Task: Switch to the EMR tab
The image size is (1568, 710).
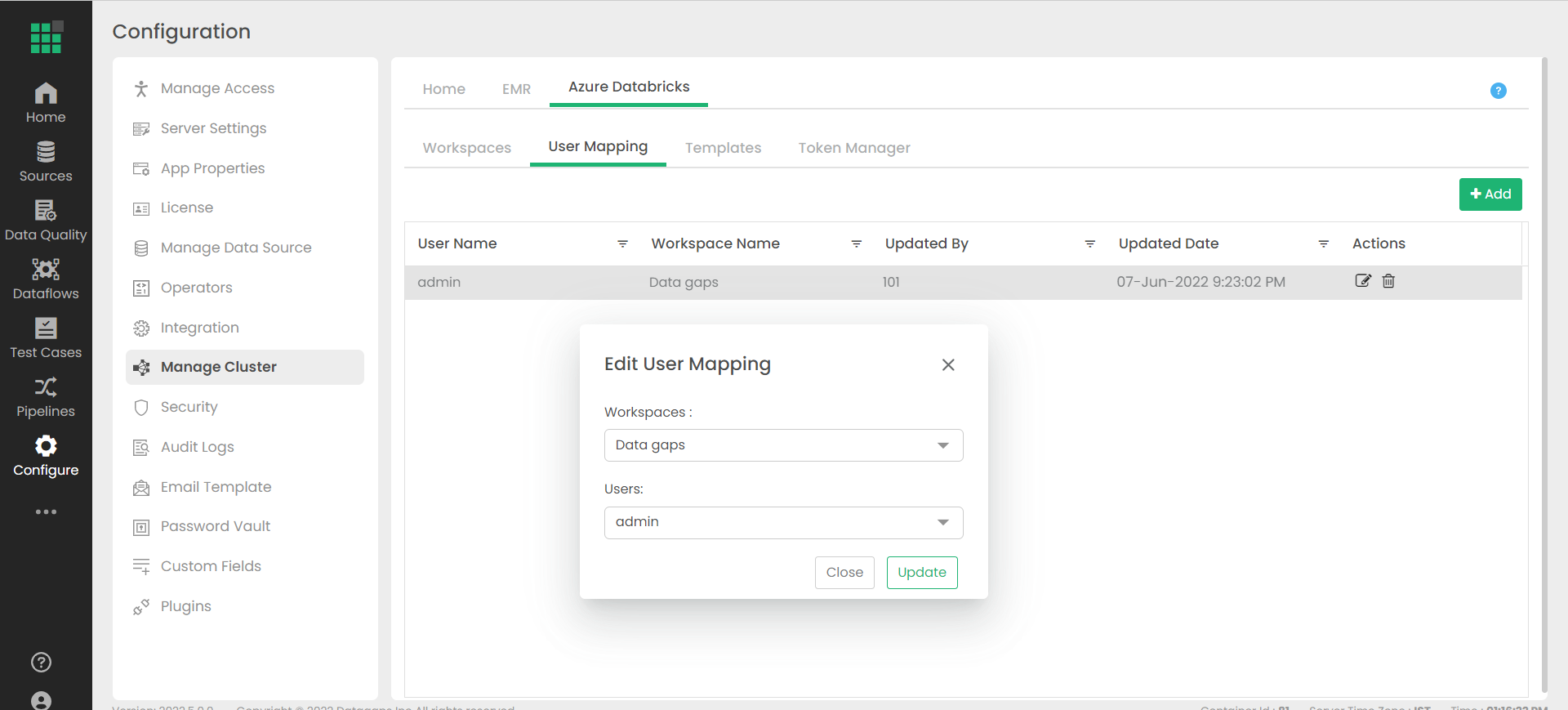Action: [x=516, y=89]
